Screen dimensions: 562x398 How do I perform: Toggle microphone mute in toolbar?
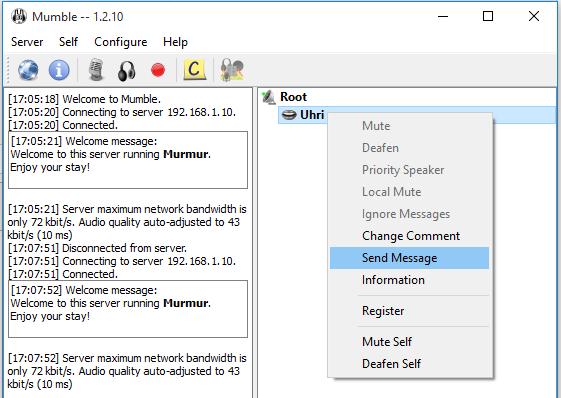pyautogui.click(x=96, y=70)
